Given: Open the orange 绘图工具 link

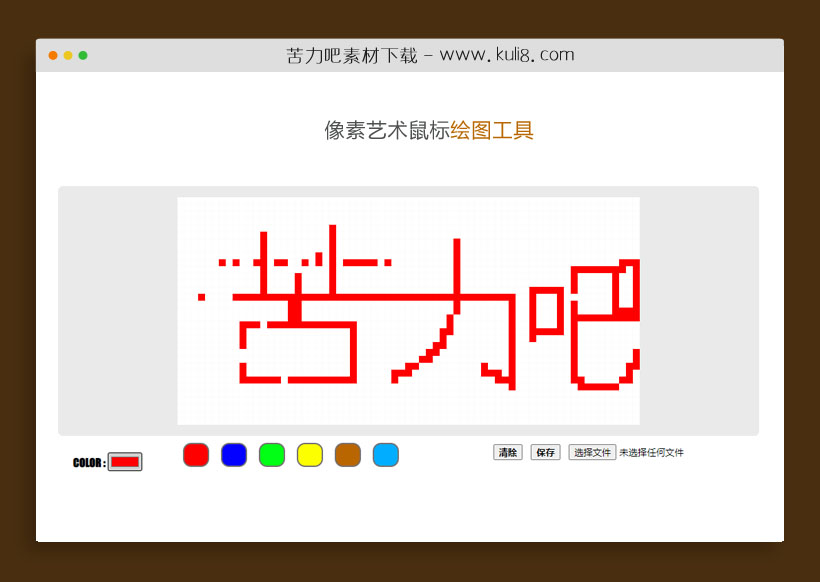Looking at the screenshot, I should pos(493,130).
